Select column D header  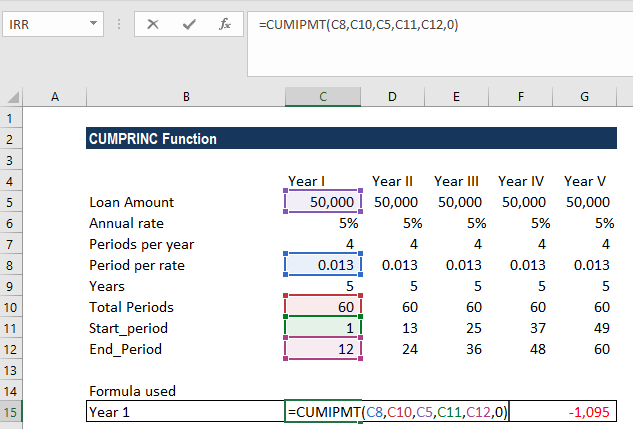pyautogui.click(x=392, y=97)
